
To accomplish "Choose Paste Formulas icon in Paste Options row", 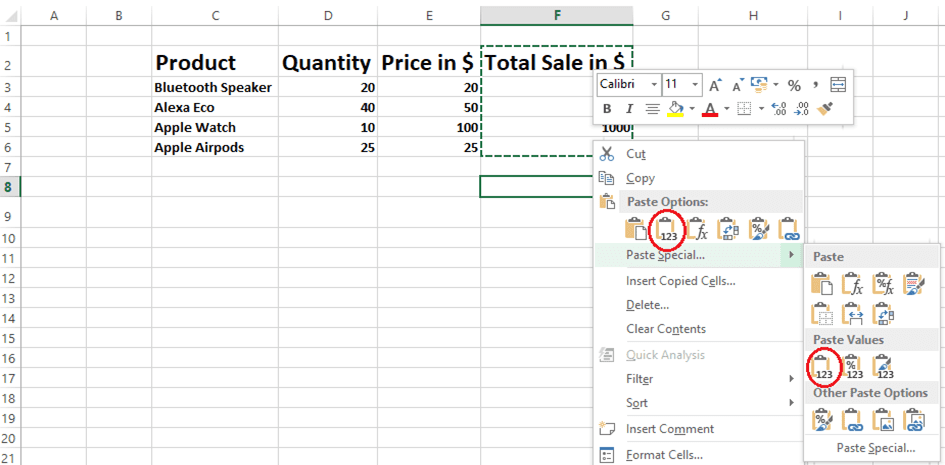I will point(698,229).
